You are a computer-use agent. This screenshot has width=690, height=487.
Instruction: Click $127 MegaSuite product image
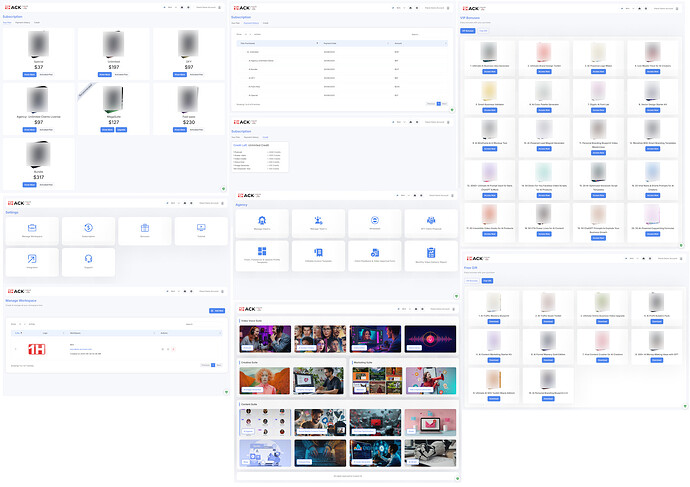(114, 99)
